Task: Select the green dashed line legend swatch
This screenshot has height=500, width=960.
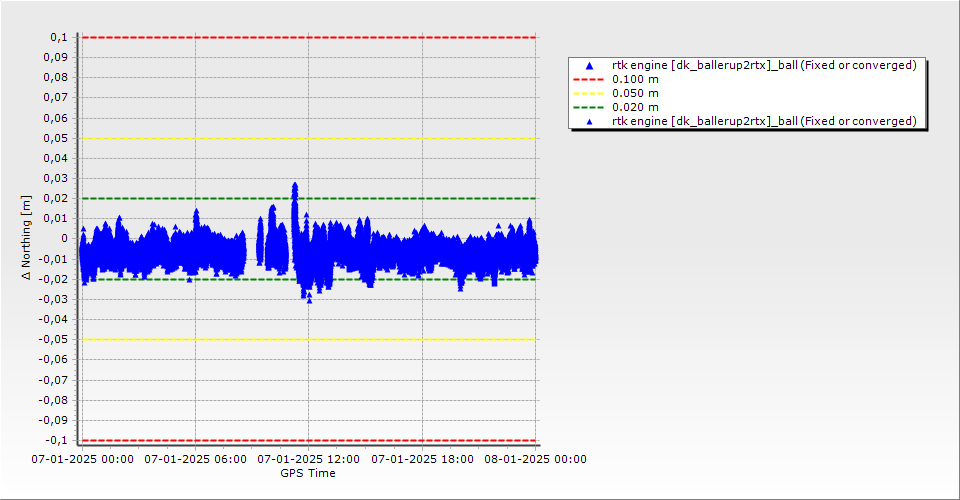Action: click(x=588, y=108)
